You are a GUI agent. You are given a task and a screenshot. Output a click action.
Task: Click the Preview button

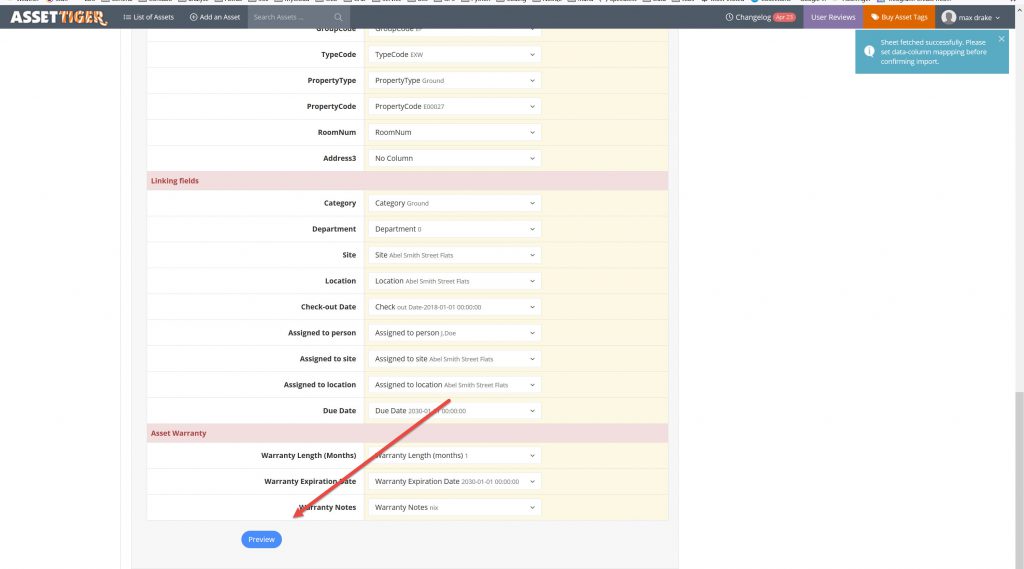[261, 539]
